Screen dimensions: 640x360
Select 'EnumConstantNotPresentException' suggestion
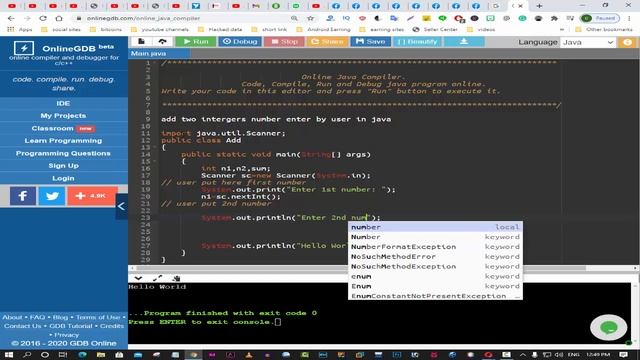tap(435, 296)
